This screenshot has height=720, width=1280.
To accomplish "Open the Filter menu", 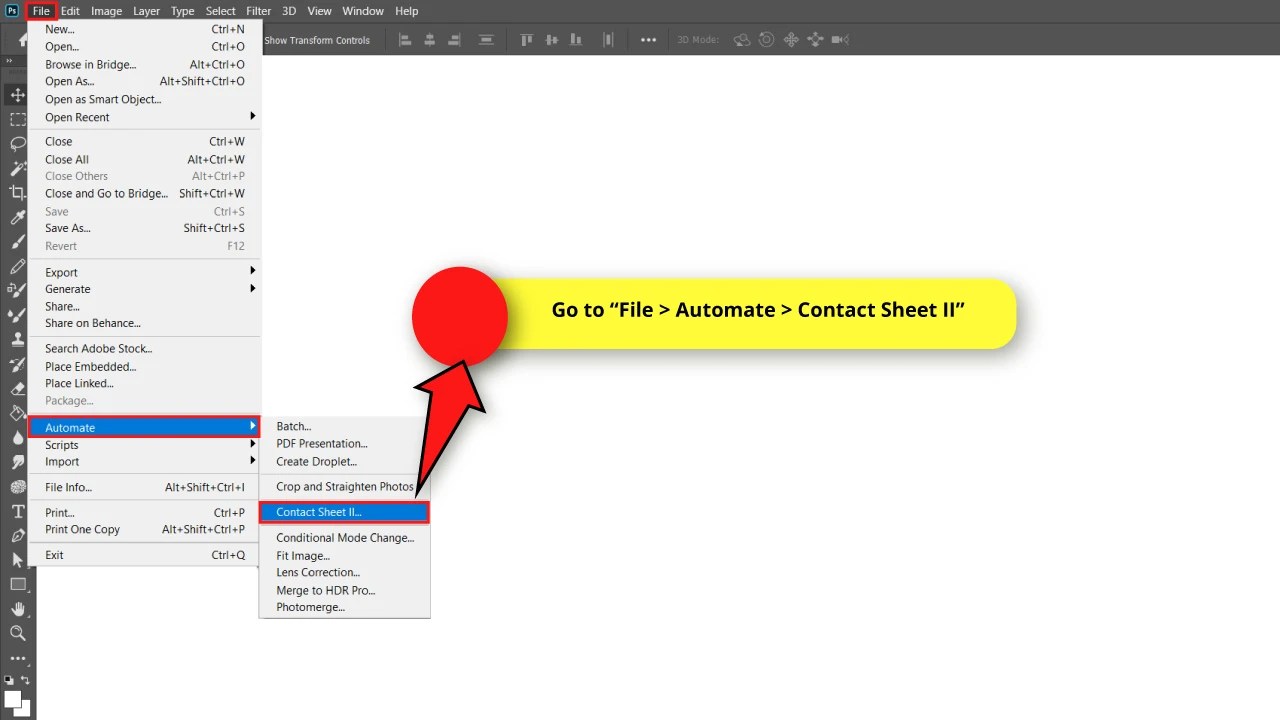I will (x=258, y=11).
